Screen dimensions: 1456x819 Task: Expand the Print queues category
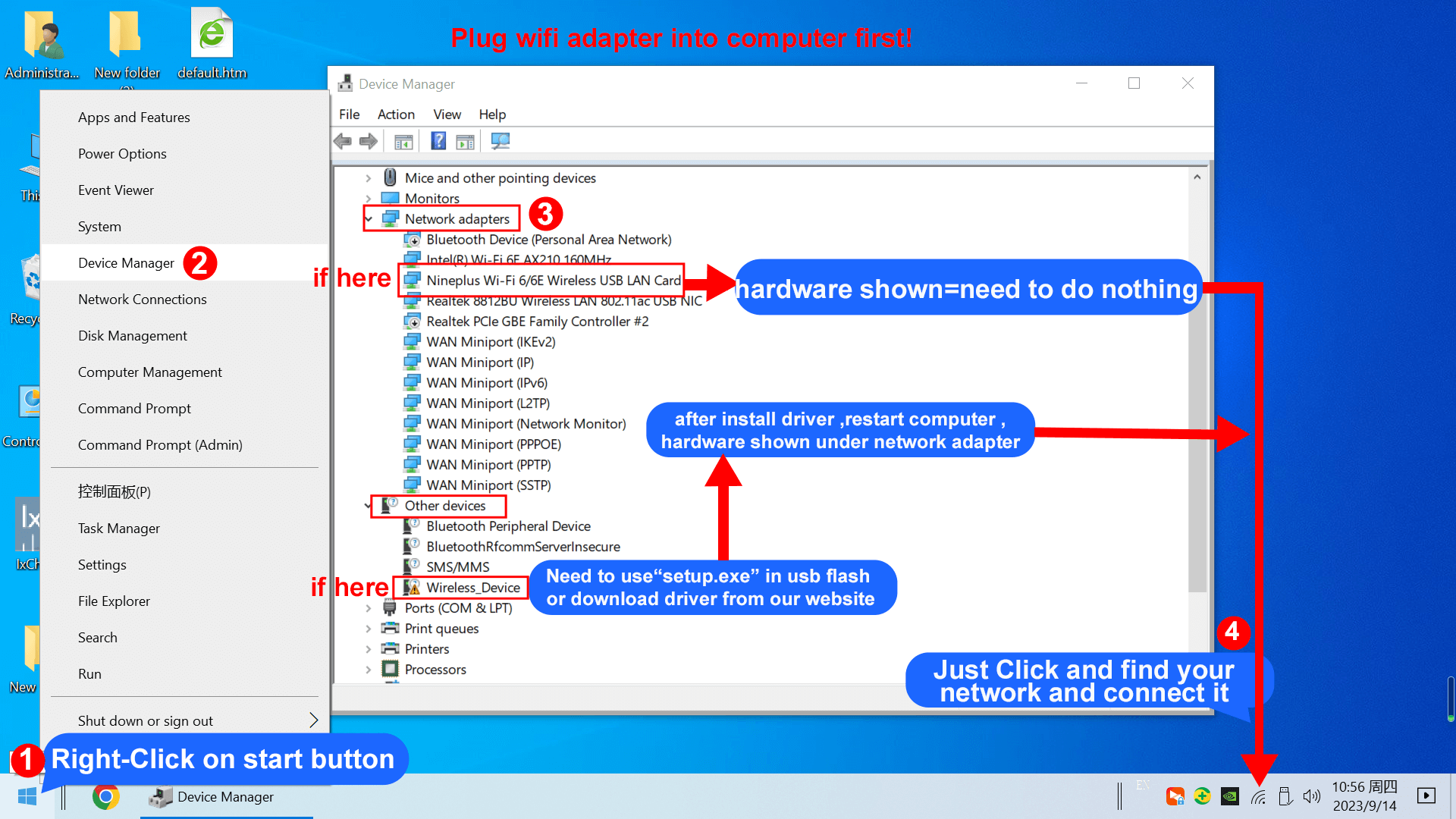pos(369,629)
